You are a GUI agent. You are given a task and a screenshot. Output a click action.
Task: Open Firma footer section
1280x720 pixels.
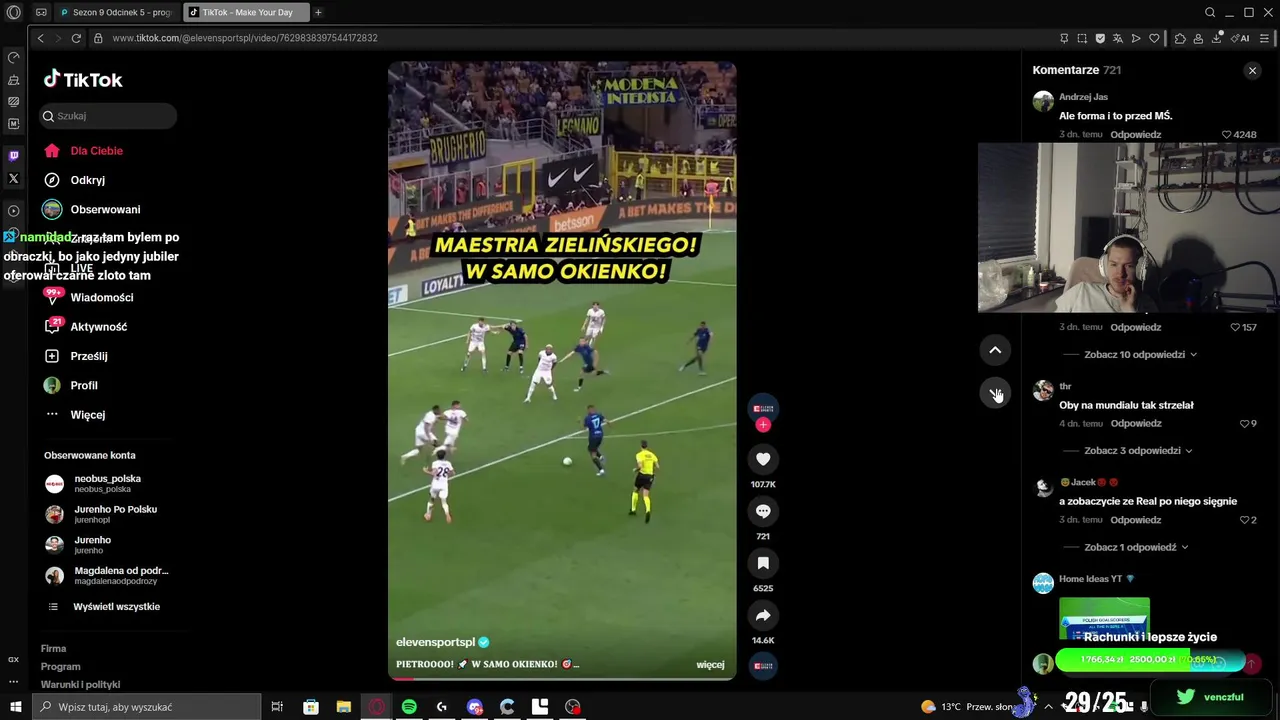click(53, 649)
